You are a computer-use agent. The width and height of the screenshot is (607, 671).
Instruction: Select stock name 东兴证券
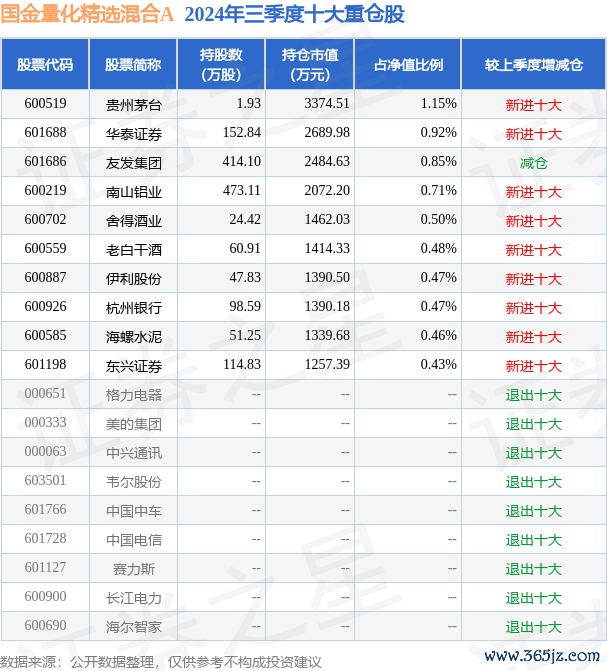(134, 366)
